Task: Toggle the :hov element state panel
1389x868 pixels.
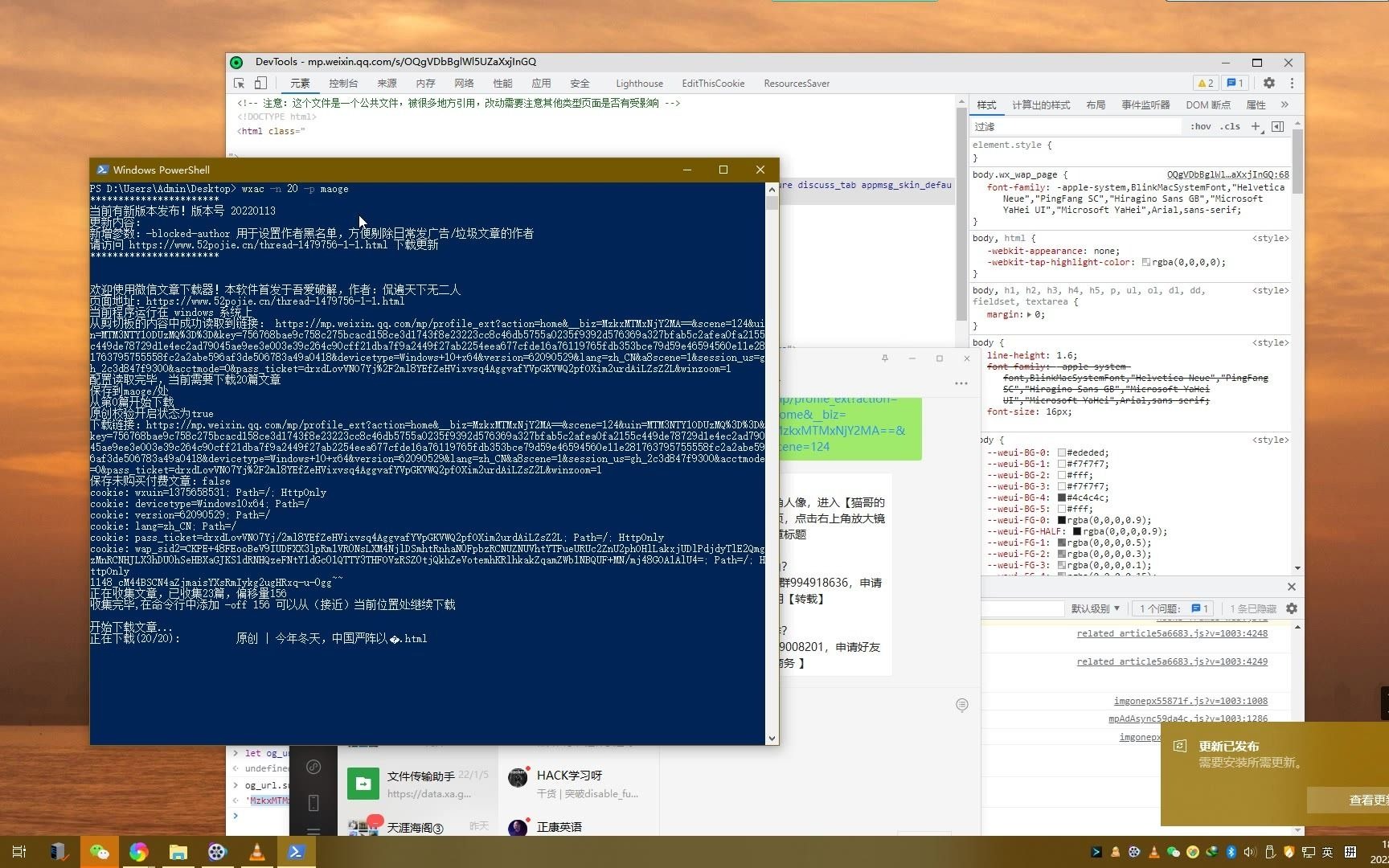Action: pyautogui.click(x=1201, y=126)
